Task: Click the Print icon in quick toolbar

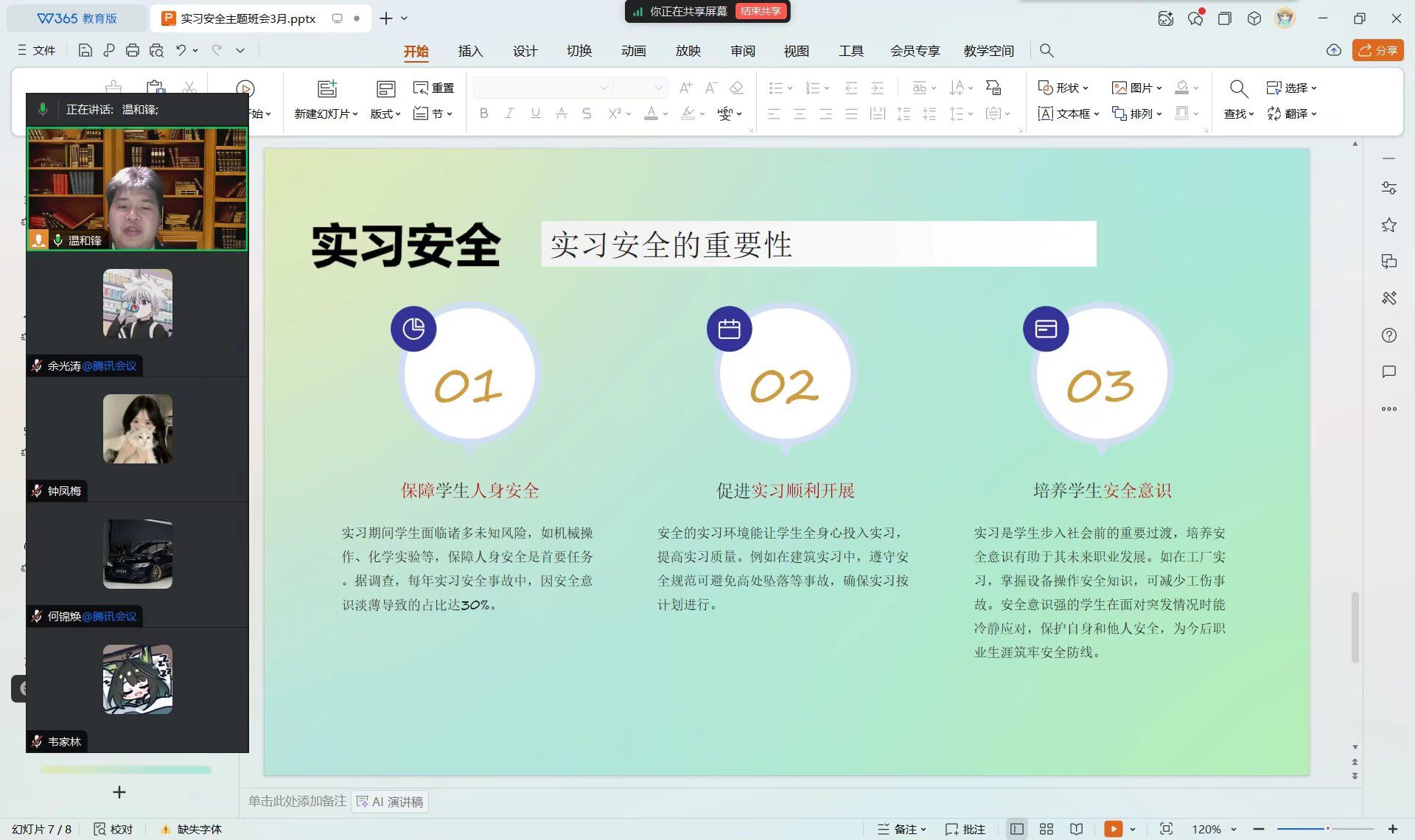Action: (x=133, y=50)
